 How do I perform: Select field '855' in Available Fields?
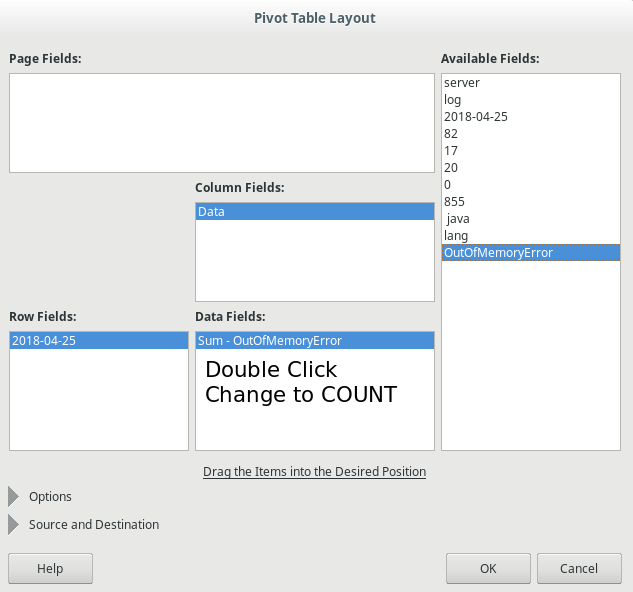[454, 202]
